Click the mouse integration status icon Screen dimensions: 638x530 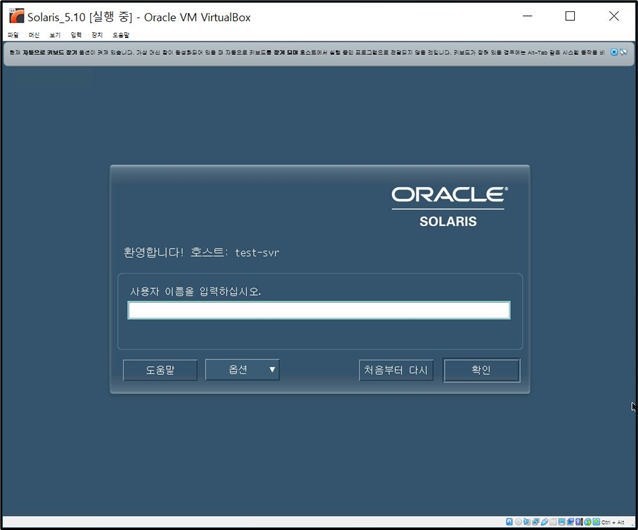(x=588, y=522)
